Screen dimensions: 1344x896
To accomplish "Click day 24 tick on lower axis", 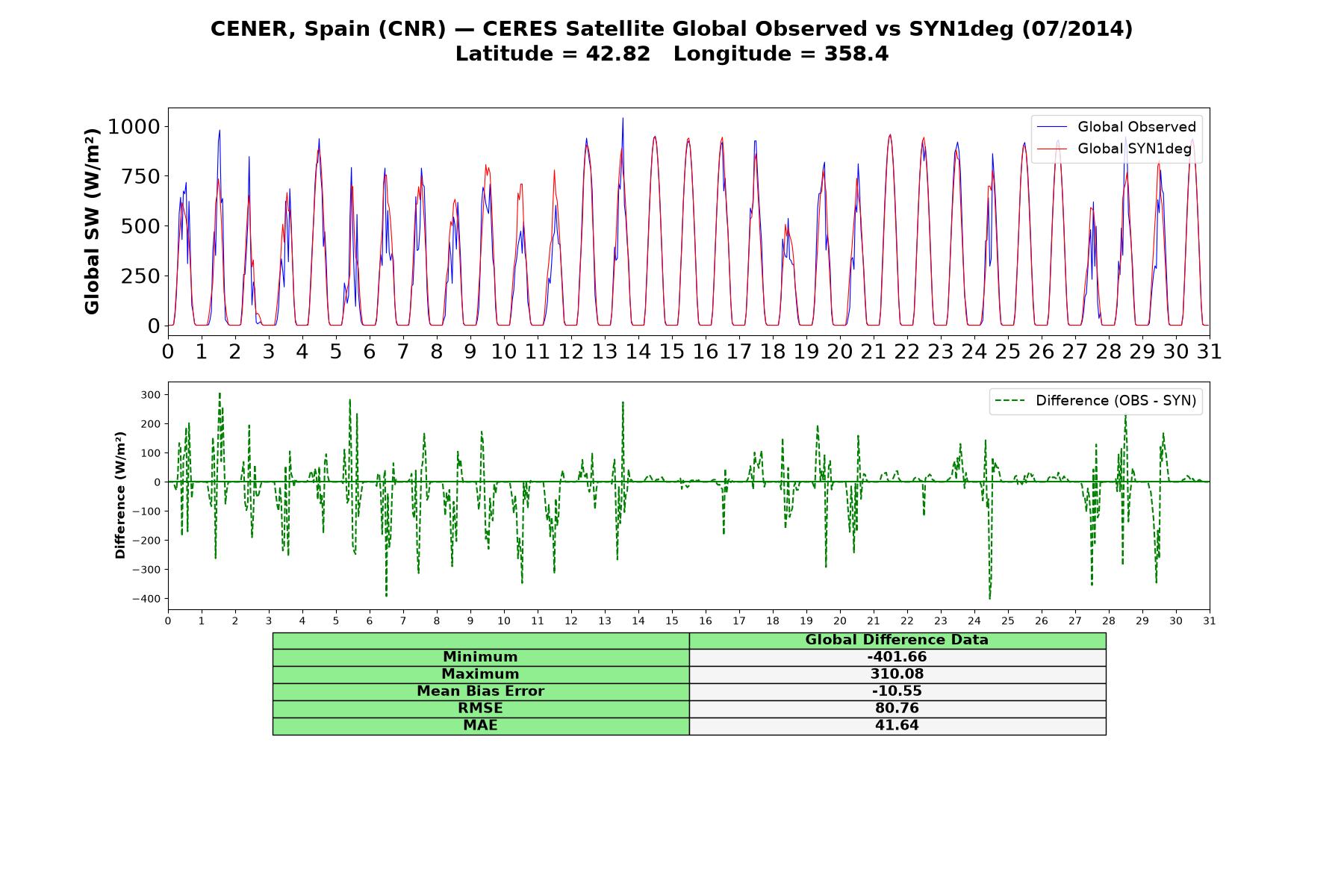I will click(x=974, y=620).
